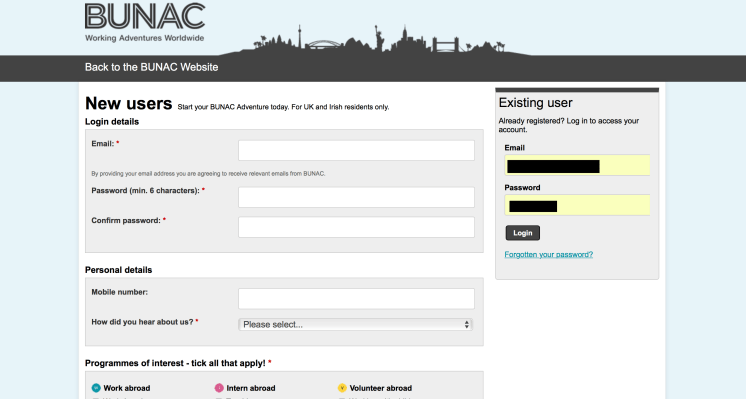Click the Personal details section title
This screenshot has height=399, width=746.
[x=118, y=270]
